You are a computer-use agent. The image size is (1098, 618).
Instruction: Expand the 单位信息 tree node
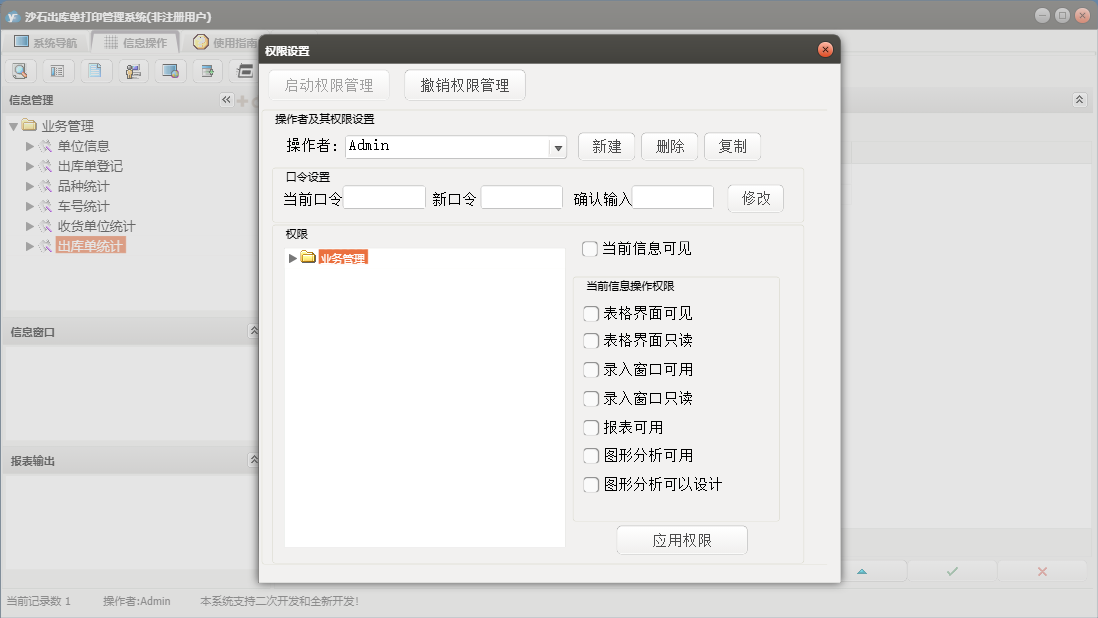[29, 146]
